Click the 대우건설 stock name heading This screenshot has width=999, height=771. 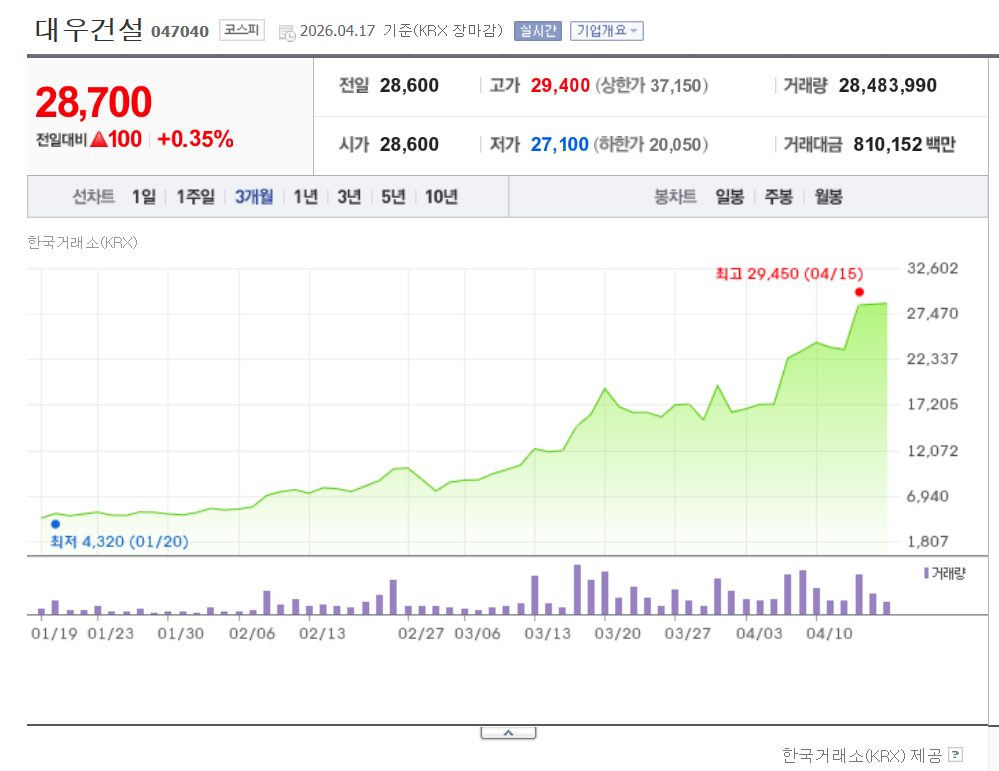coord(89,29)
